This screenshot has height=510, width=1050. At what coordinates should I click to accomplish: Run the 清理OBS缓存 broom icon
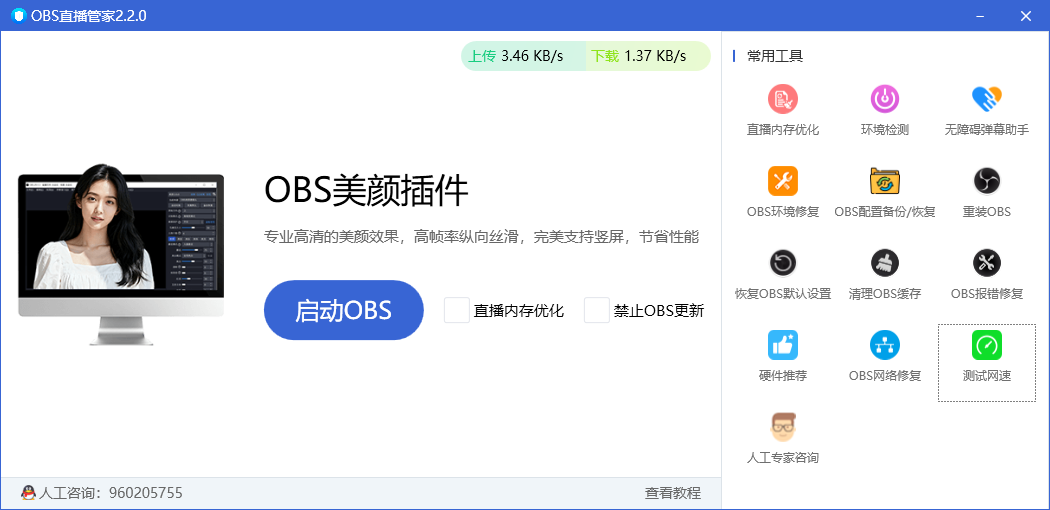[885, 263]
